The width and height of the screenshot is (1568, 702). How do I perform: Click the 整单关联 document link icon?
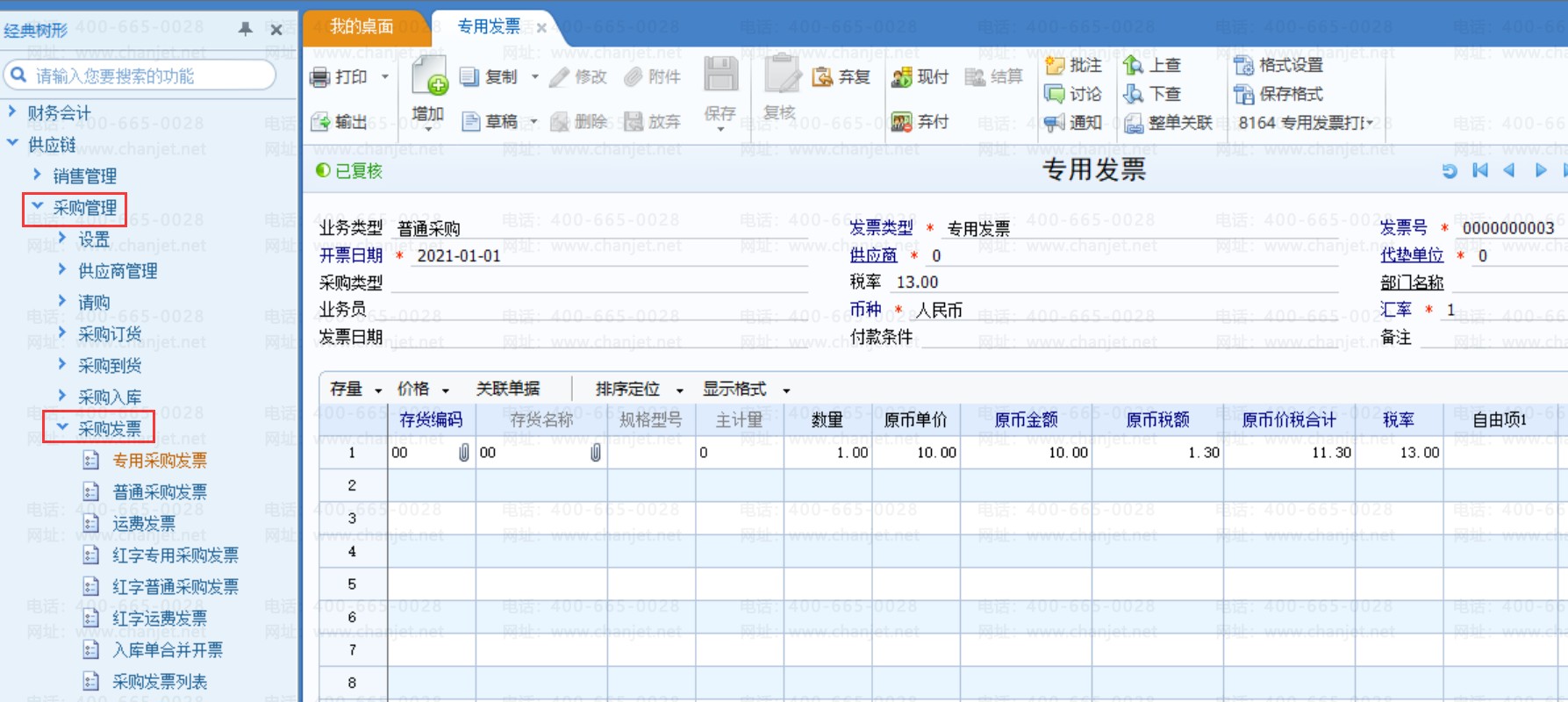point(1134,123)
